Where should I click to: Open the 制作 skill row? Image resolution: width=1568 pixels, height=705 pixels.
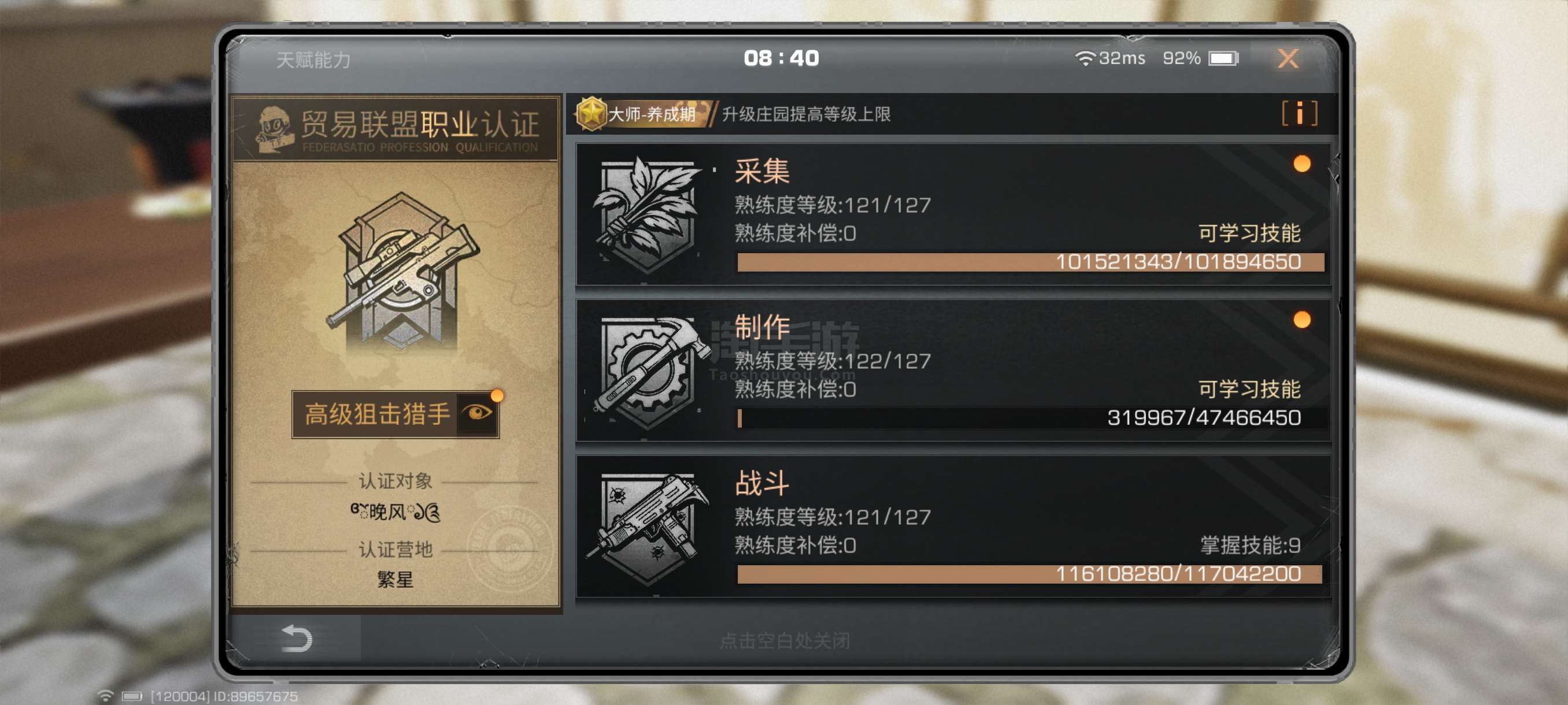(x=953, y=370)
